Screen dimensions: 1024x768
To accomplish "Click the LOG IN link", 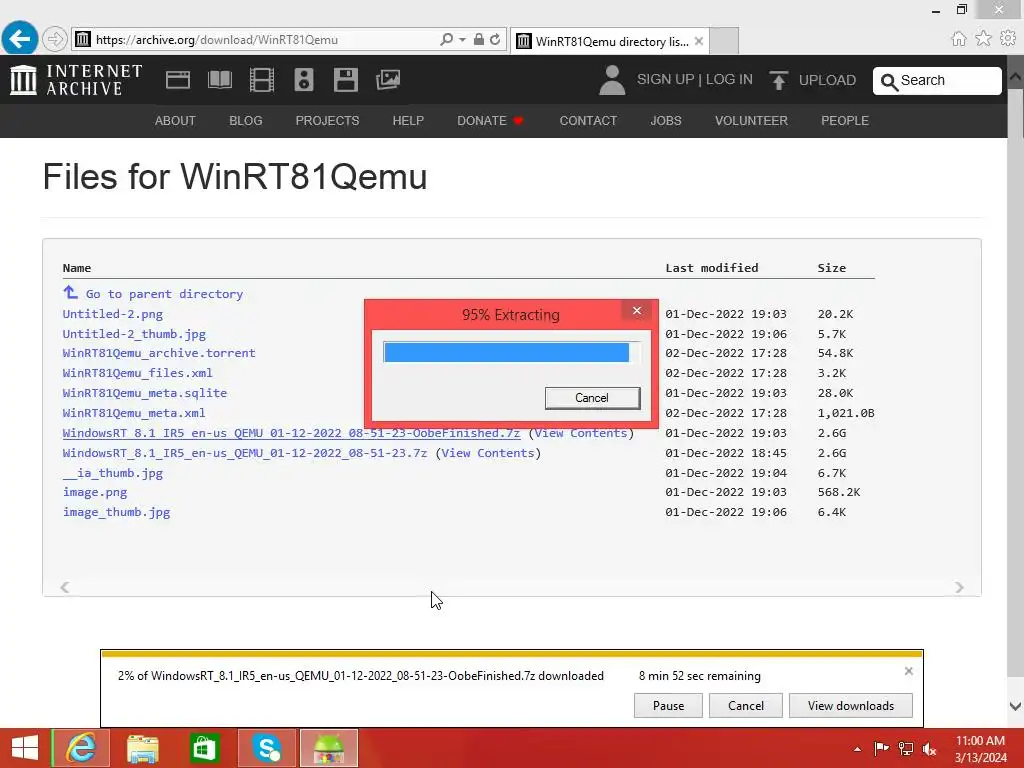I will click(729, 79).
